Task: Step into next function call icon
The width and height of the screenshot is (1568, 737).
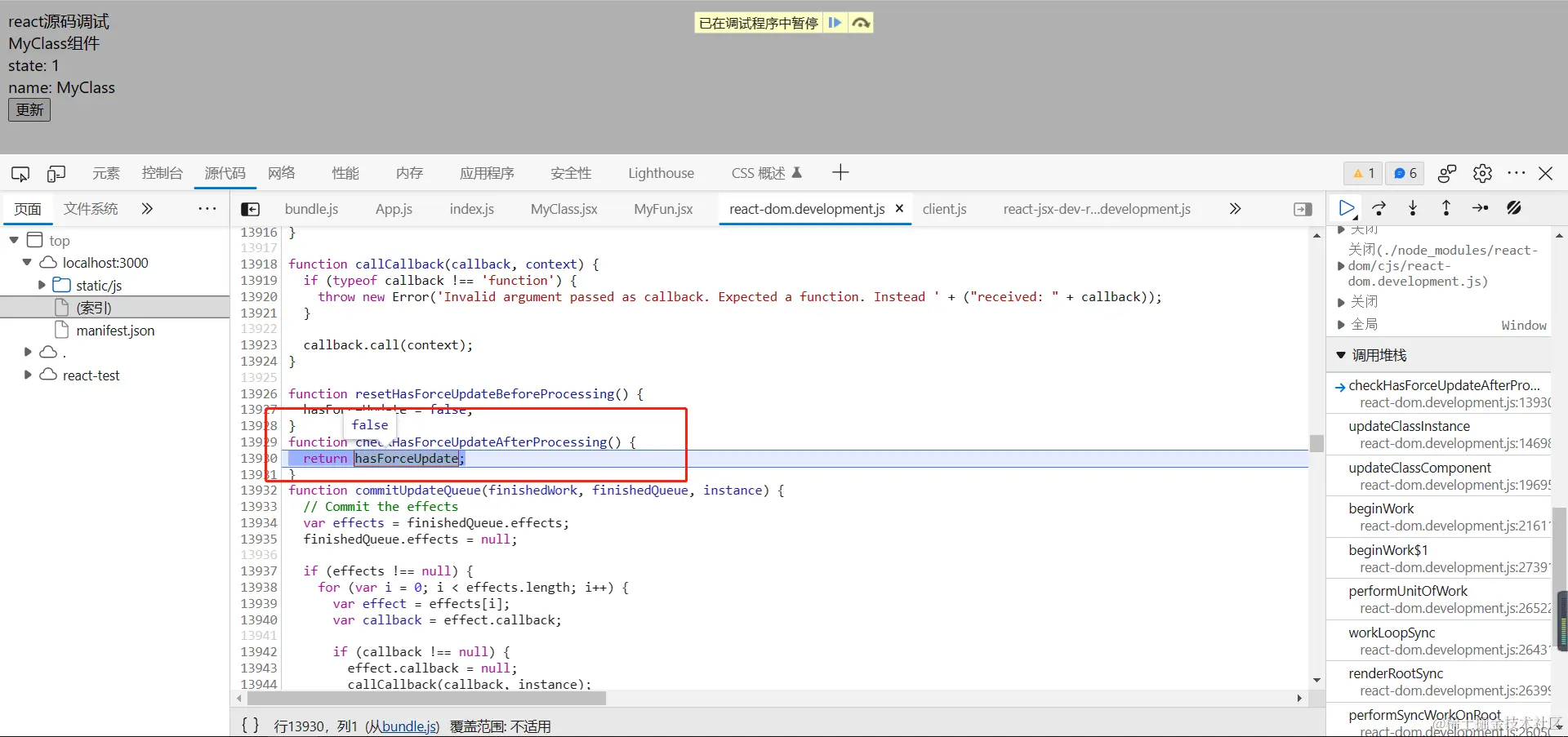Action: click(x=1413, y=208)
